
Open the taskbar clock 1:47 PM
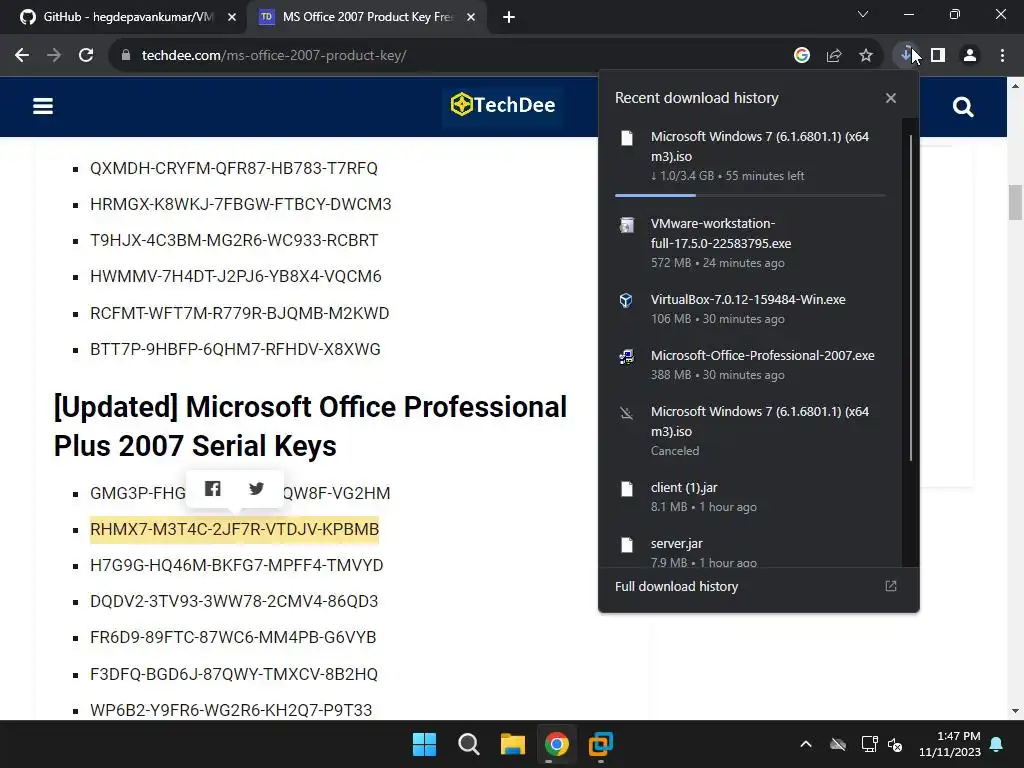click(950, 744)
